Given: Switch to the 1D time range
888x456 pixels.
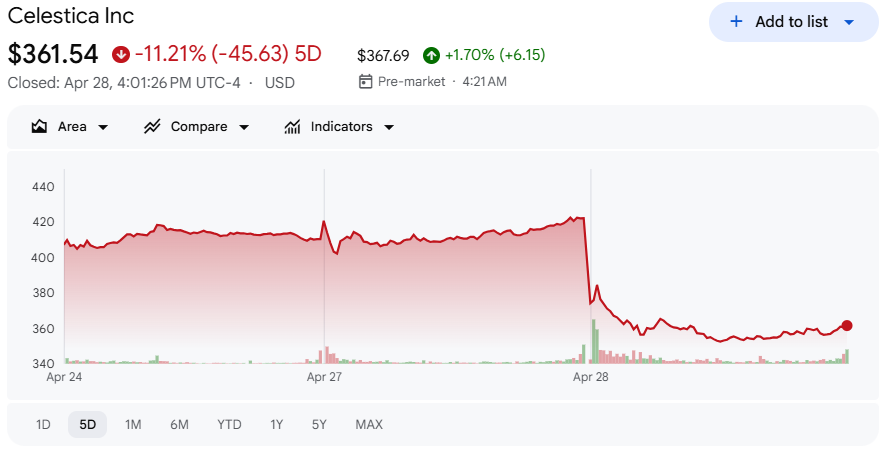Looking at the screenshot, I should click(43, 424).
